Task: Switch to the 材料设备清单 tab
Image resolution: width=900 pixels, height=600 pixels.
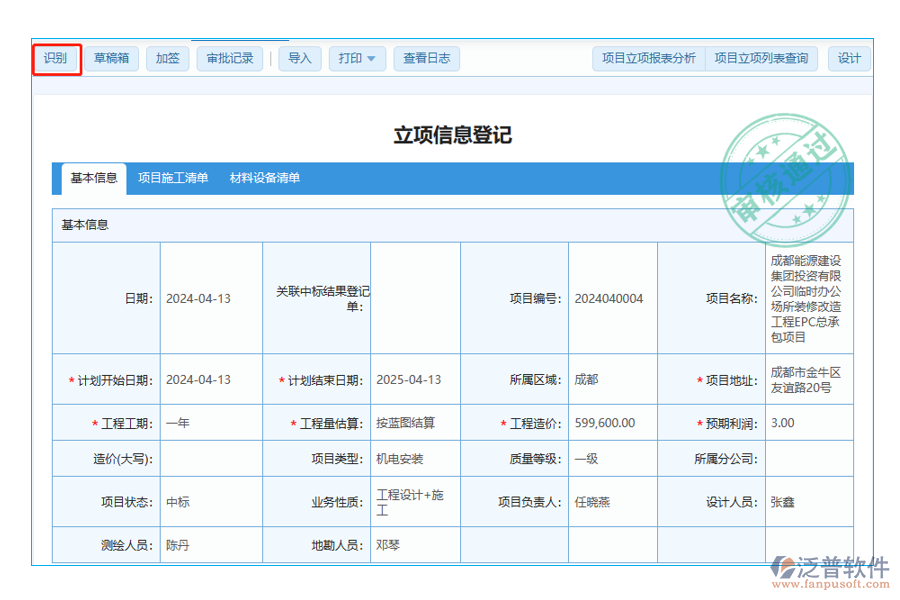Action: 266,178
